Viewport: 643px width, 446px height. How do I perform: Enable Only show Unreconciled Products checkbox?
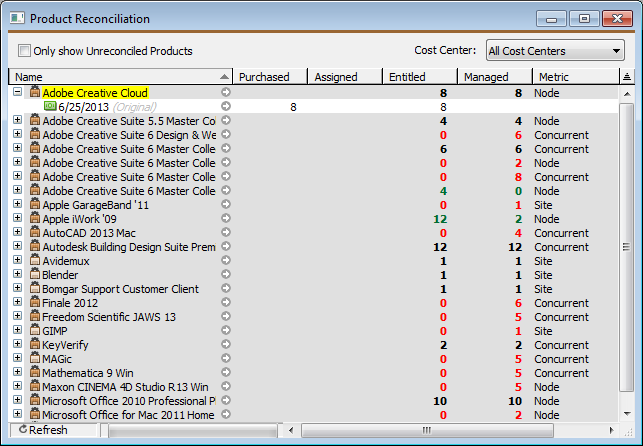click(x=24, y=51)
